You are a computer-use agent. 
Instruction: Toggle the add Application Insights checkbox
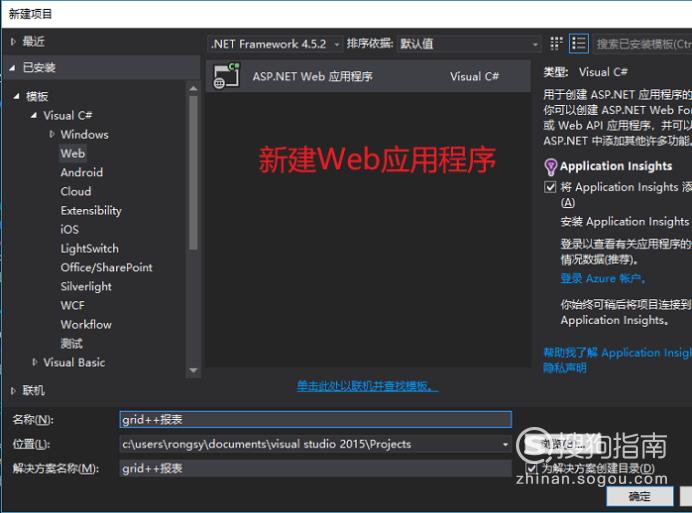tap(550, 187)
